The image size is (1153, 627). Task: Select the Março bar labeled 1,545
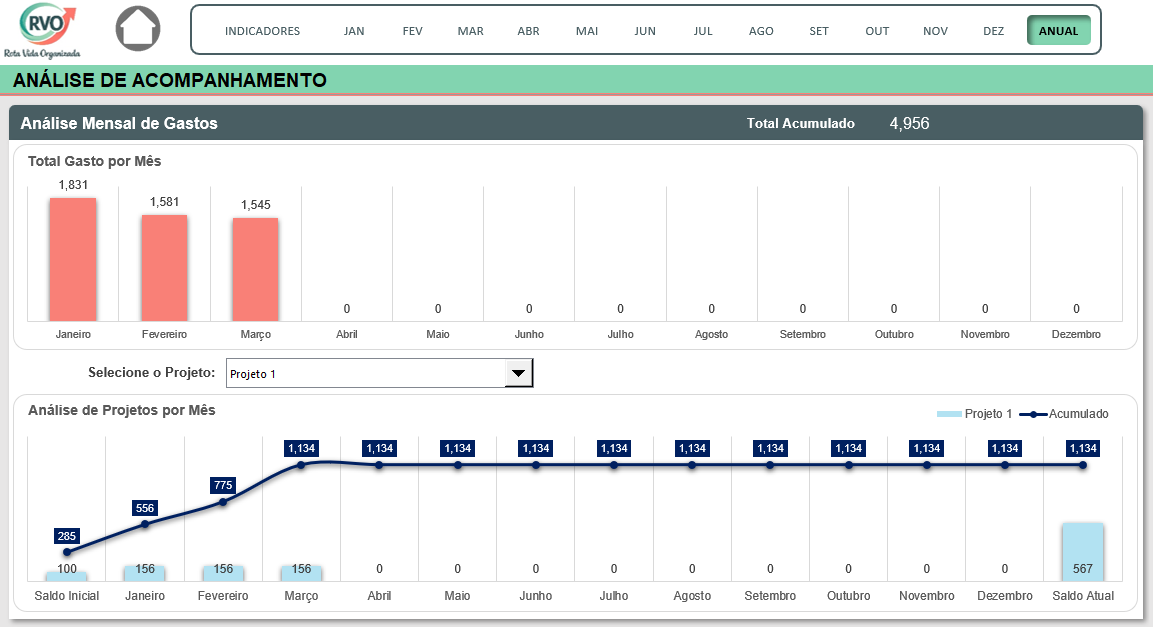click(255, 269)
